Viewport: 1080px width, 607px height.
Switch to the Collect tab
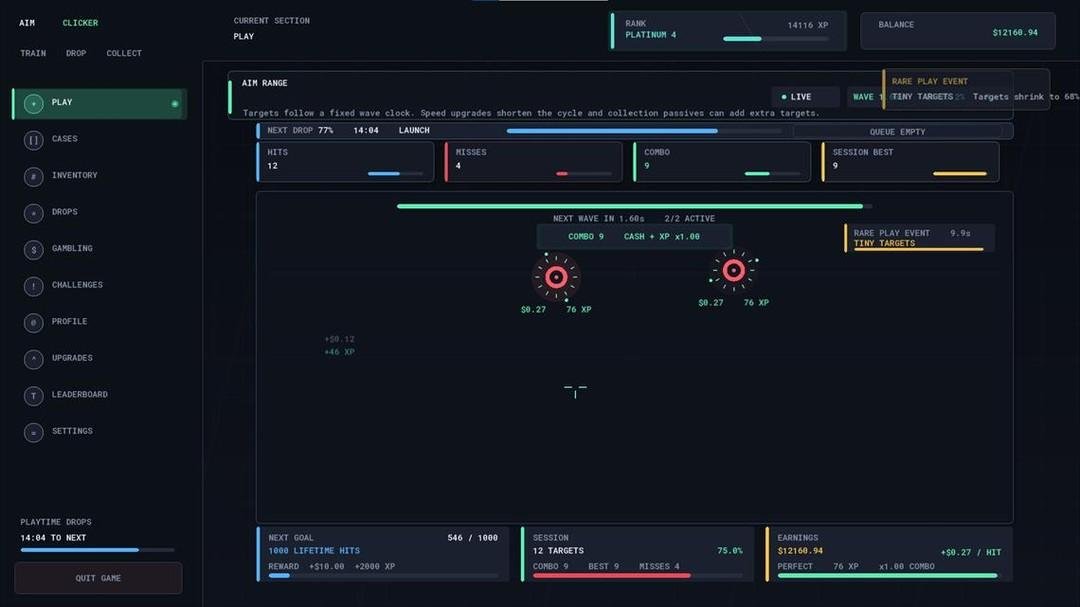click(124, 53)
